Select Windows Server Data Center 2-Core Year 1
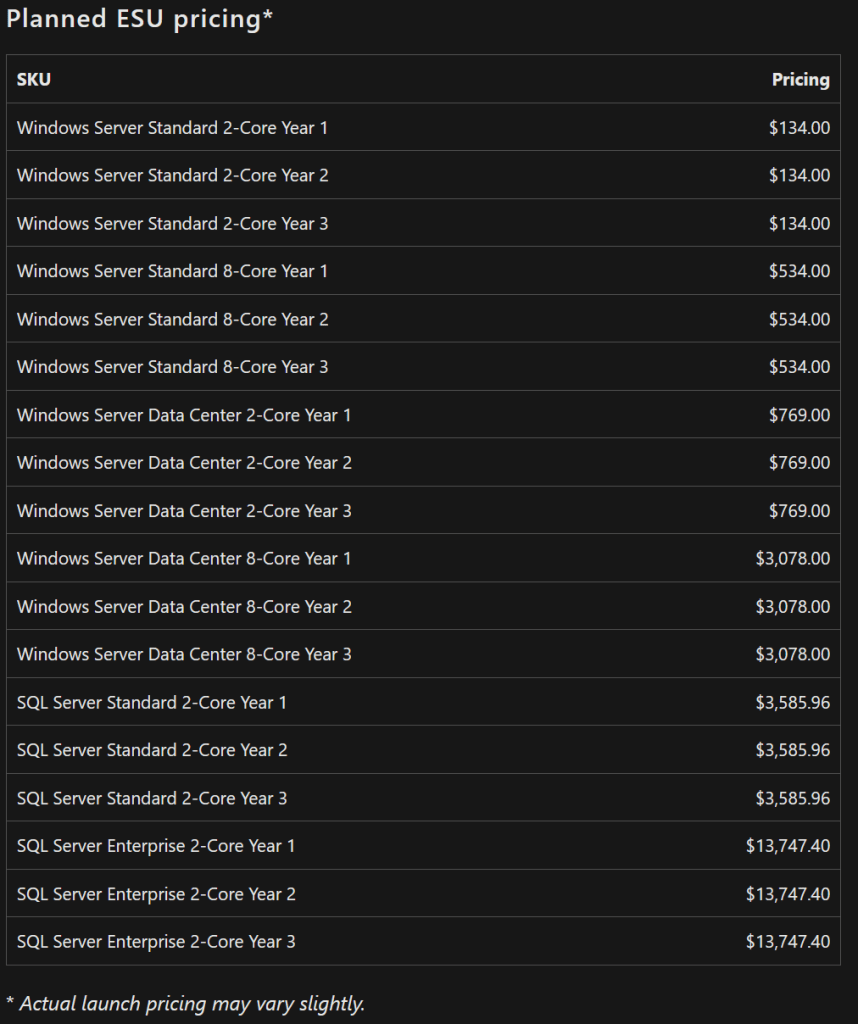858x1024 pixels. pos(184,415)
